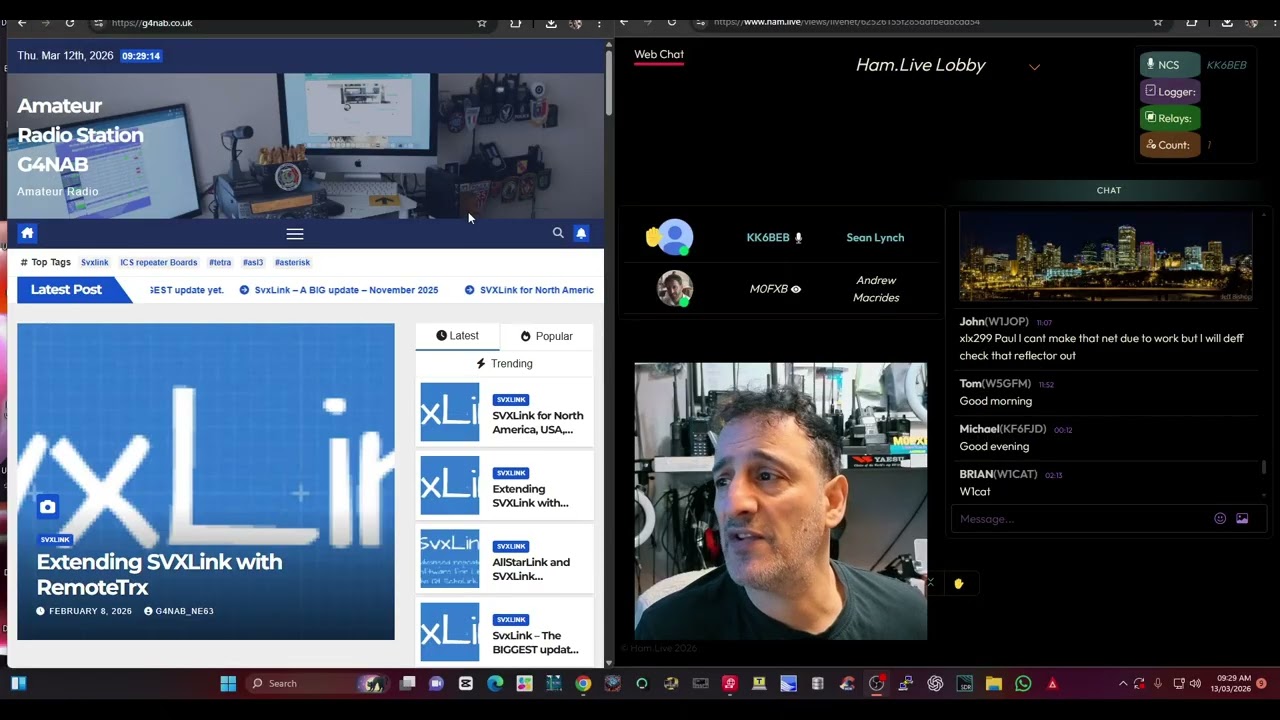Click the NCS role badge

(1170, 65)
